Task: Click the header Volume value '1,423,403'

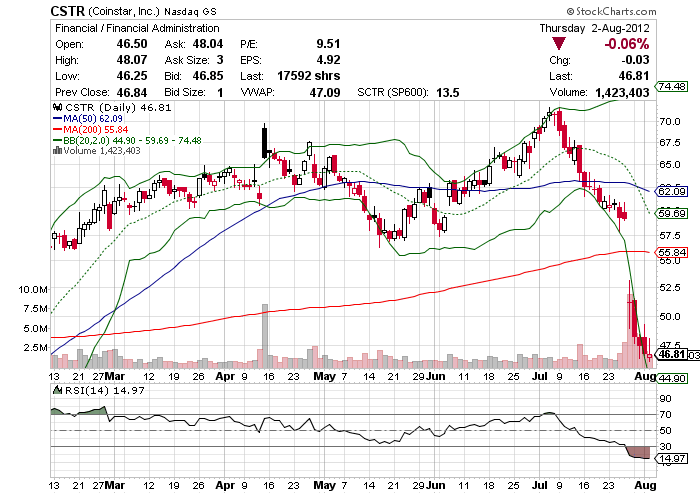Action: 622,92
